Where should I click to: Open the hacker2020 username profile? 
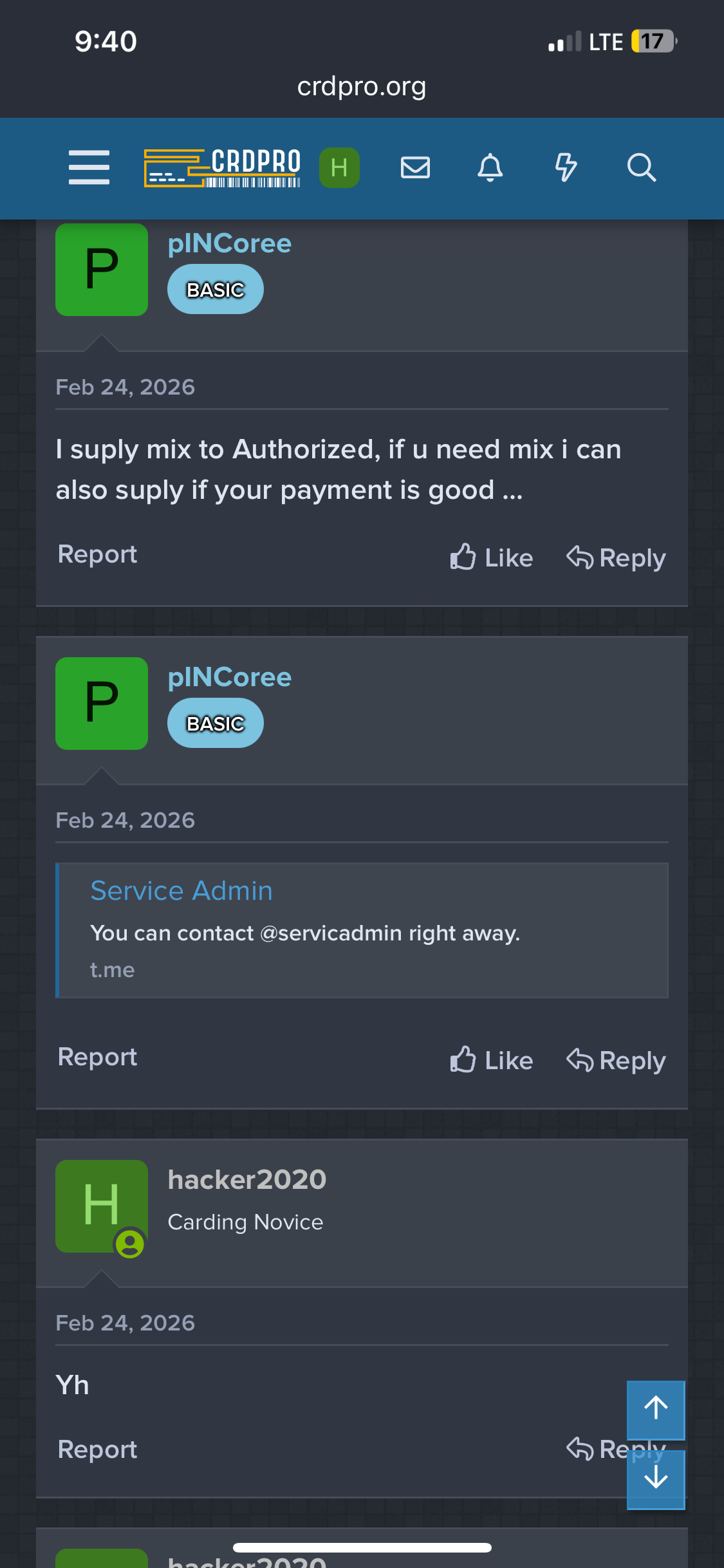247,1180
